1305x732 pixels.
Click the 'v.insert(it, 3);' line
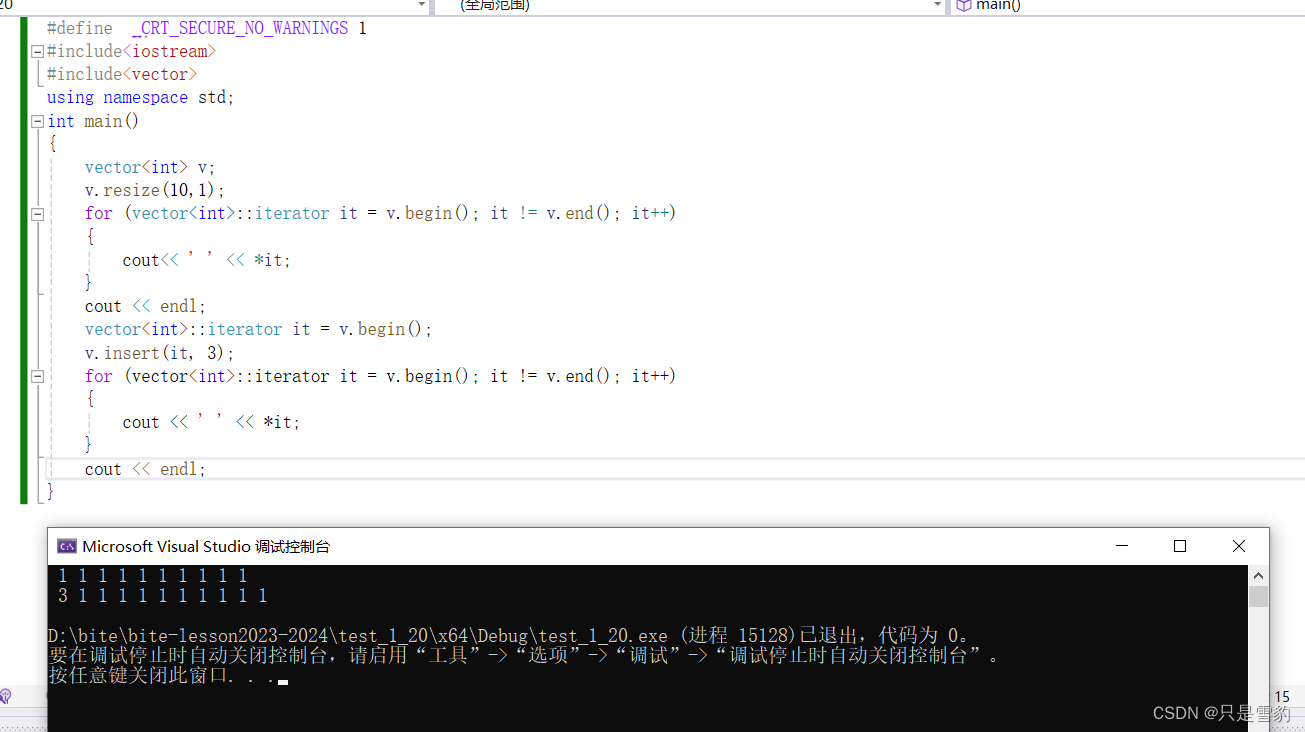tap(159, 353)
